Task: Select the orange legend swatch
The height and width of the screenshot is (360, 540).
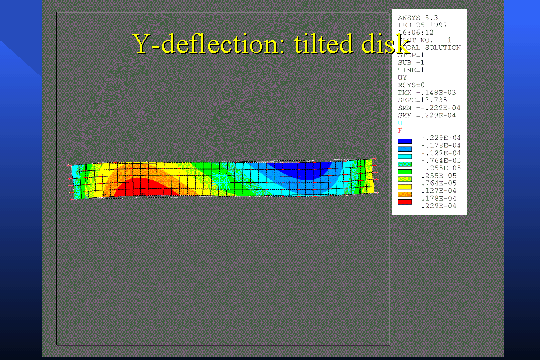Action: pos(405,194)
